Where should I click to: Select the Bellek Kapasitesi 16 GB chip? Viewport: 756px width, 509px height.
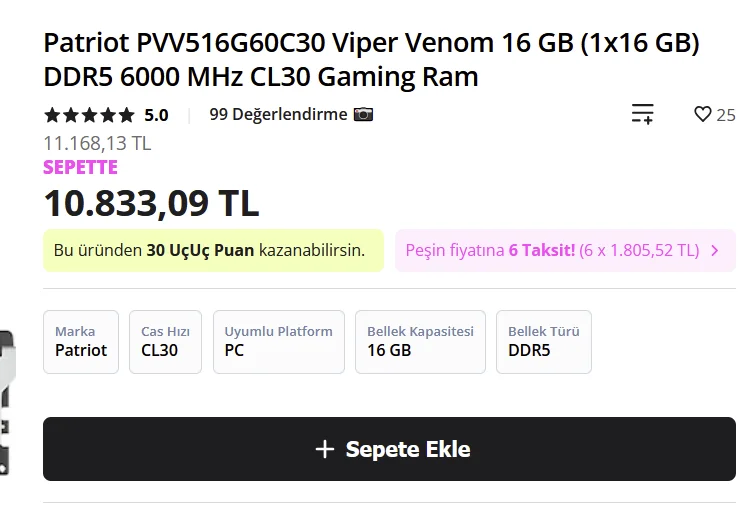(420, 342)
